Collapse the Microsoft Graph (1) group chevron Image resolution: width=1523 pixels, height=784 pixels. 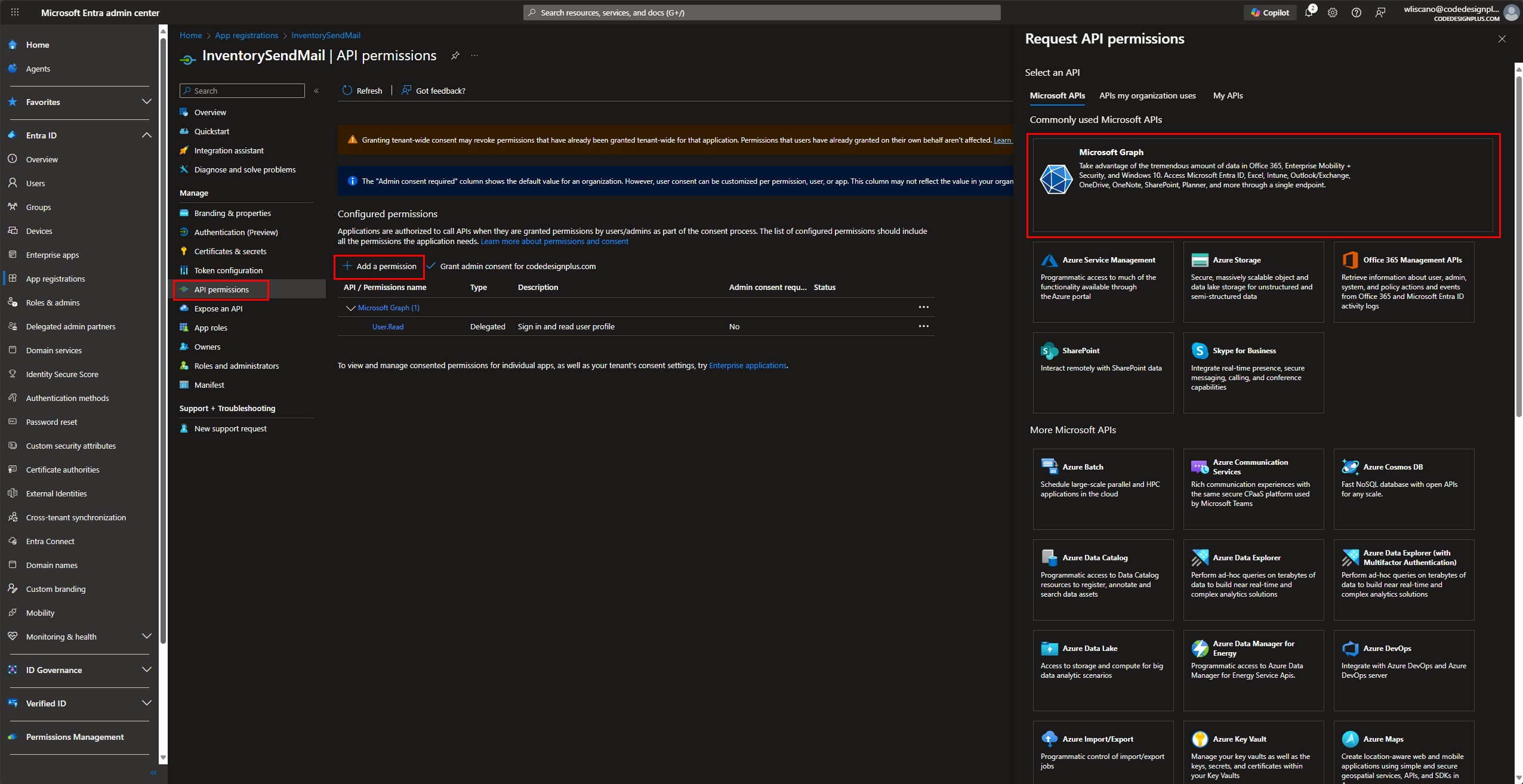click(350, 308)
